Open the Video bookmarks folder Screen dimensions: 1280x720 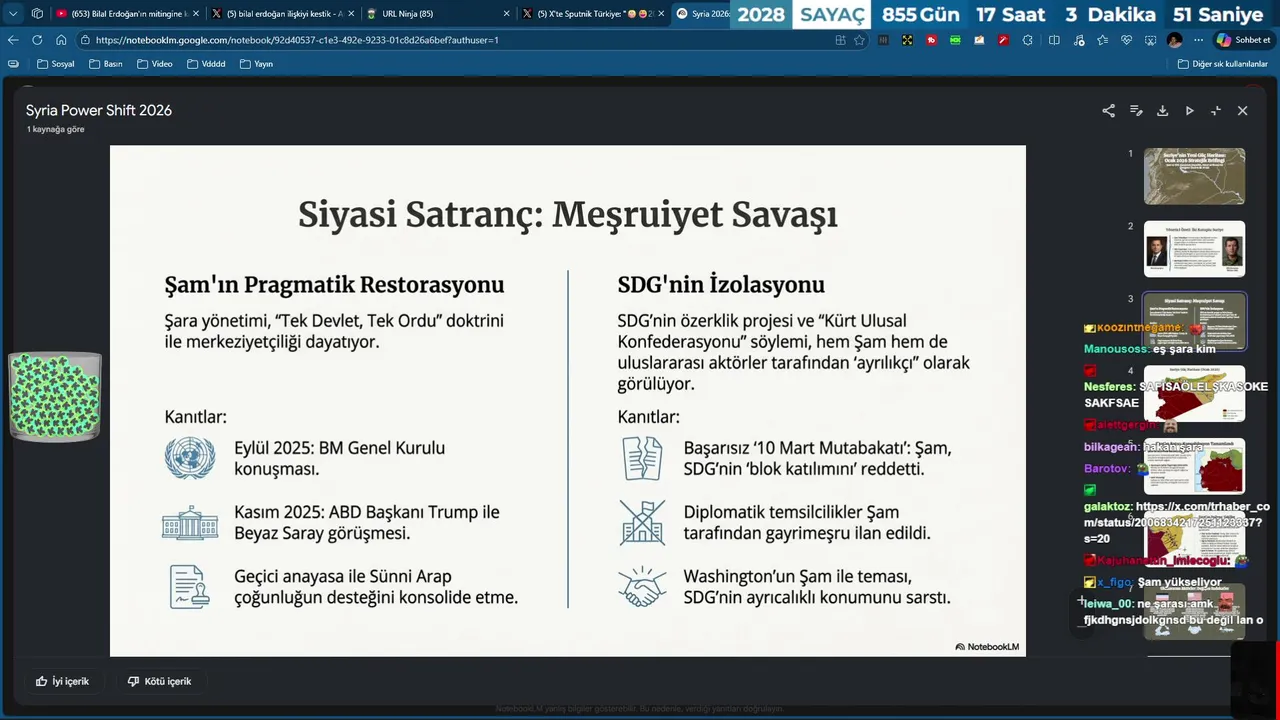pos(155,64)
